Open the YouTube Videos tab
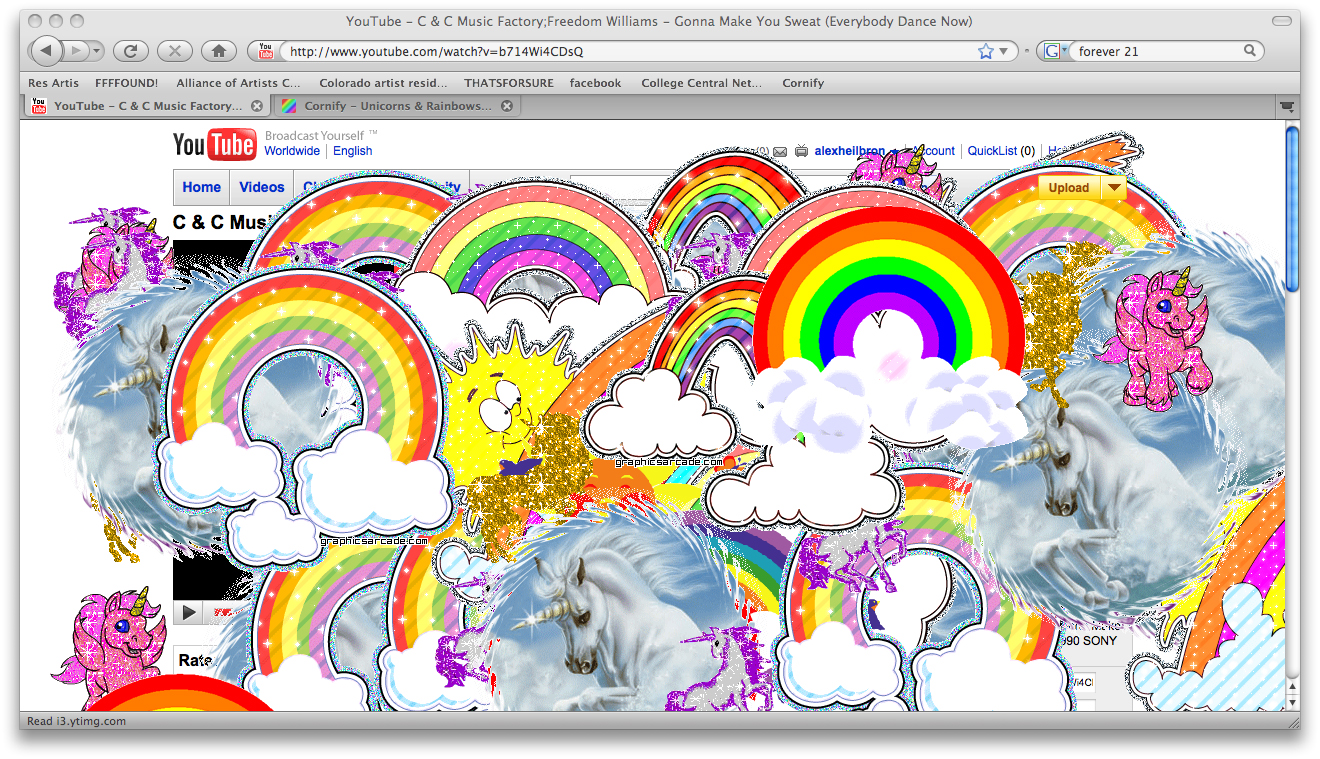1320x759 pixels. [x=262, y=187]
